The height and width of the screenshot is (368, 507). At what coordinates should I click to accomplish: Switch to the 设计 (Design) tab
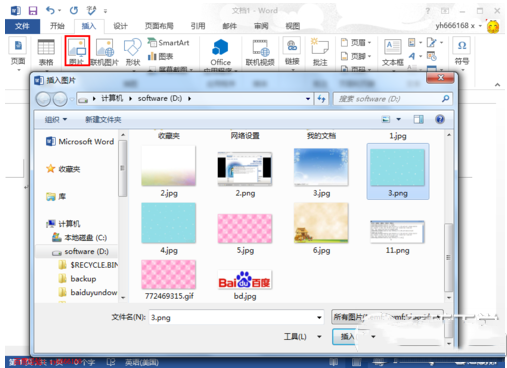pos(120,26)
